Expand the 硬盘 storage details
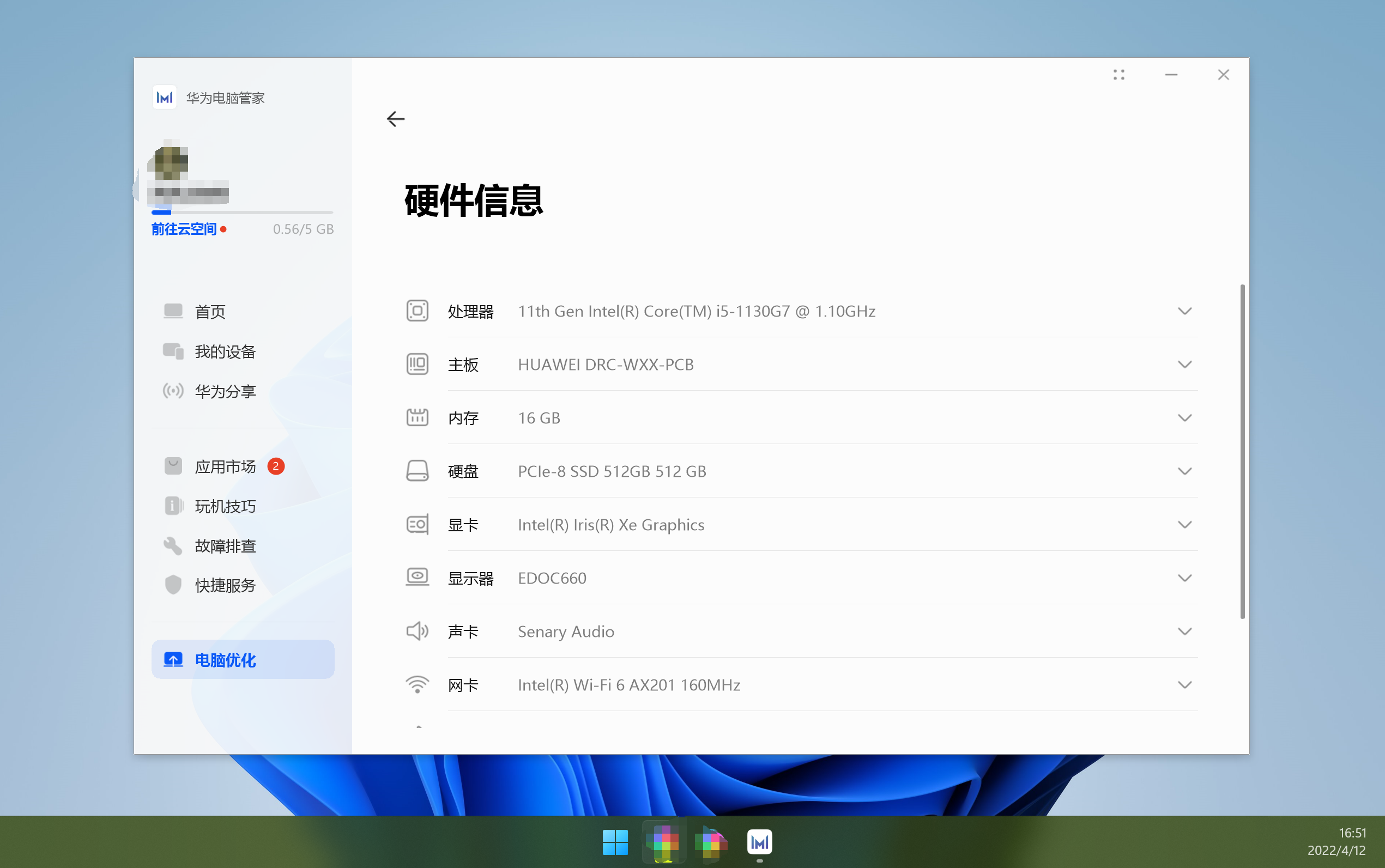1385x868 pixels. click(1184, 471)
